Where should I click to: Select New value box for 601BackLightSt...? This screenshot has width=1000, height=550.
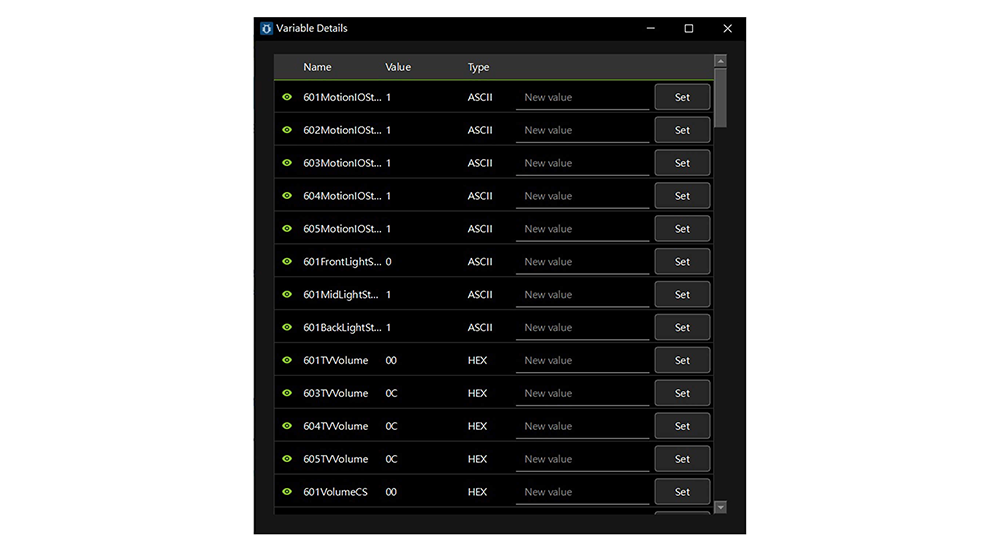point(582,327)
